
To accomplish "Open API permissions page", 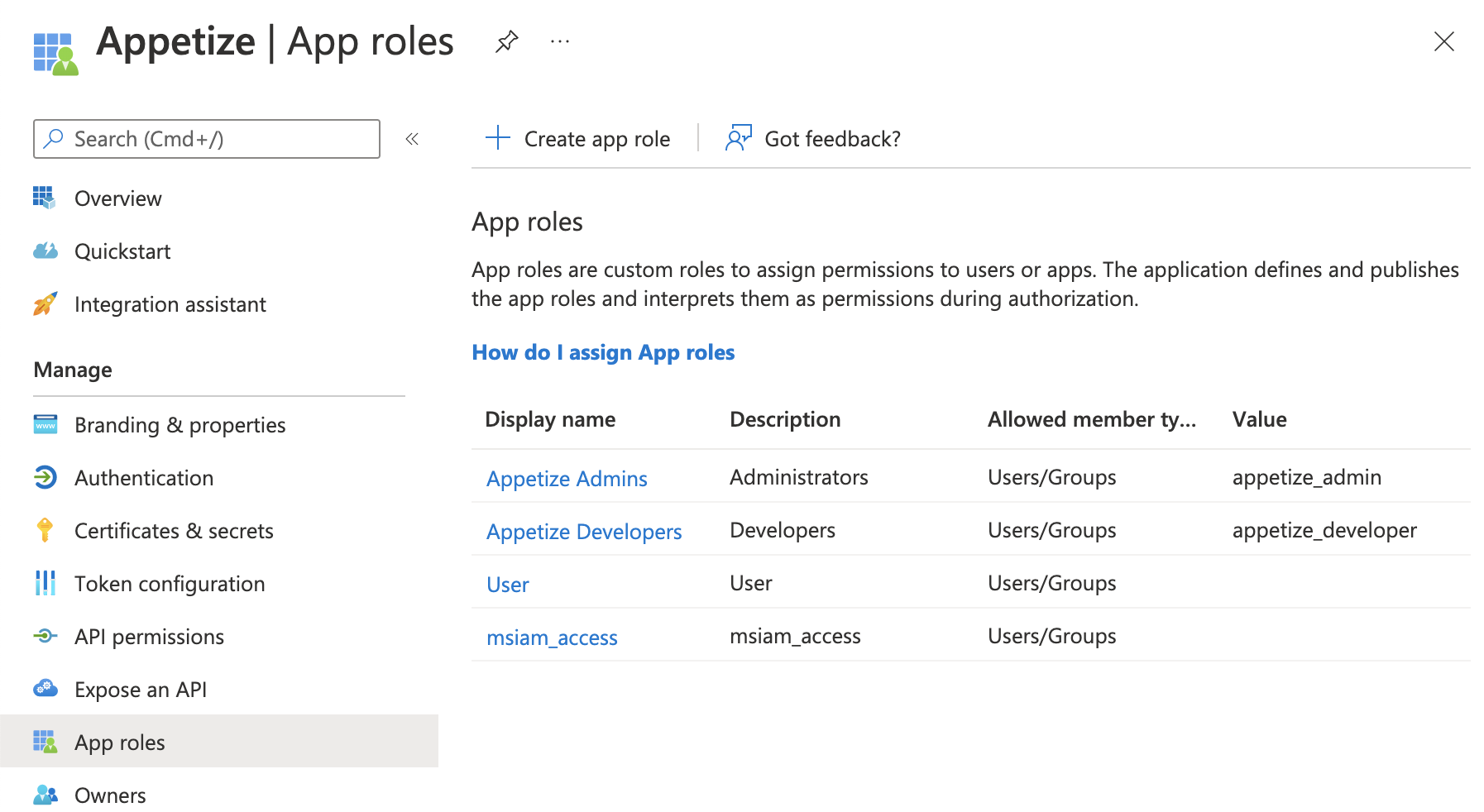I will pyautogui.click(x=149, y=637).
